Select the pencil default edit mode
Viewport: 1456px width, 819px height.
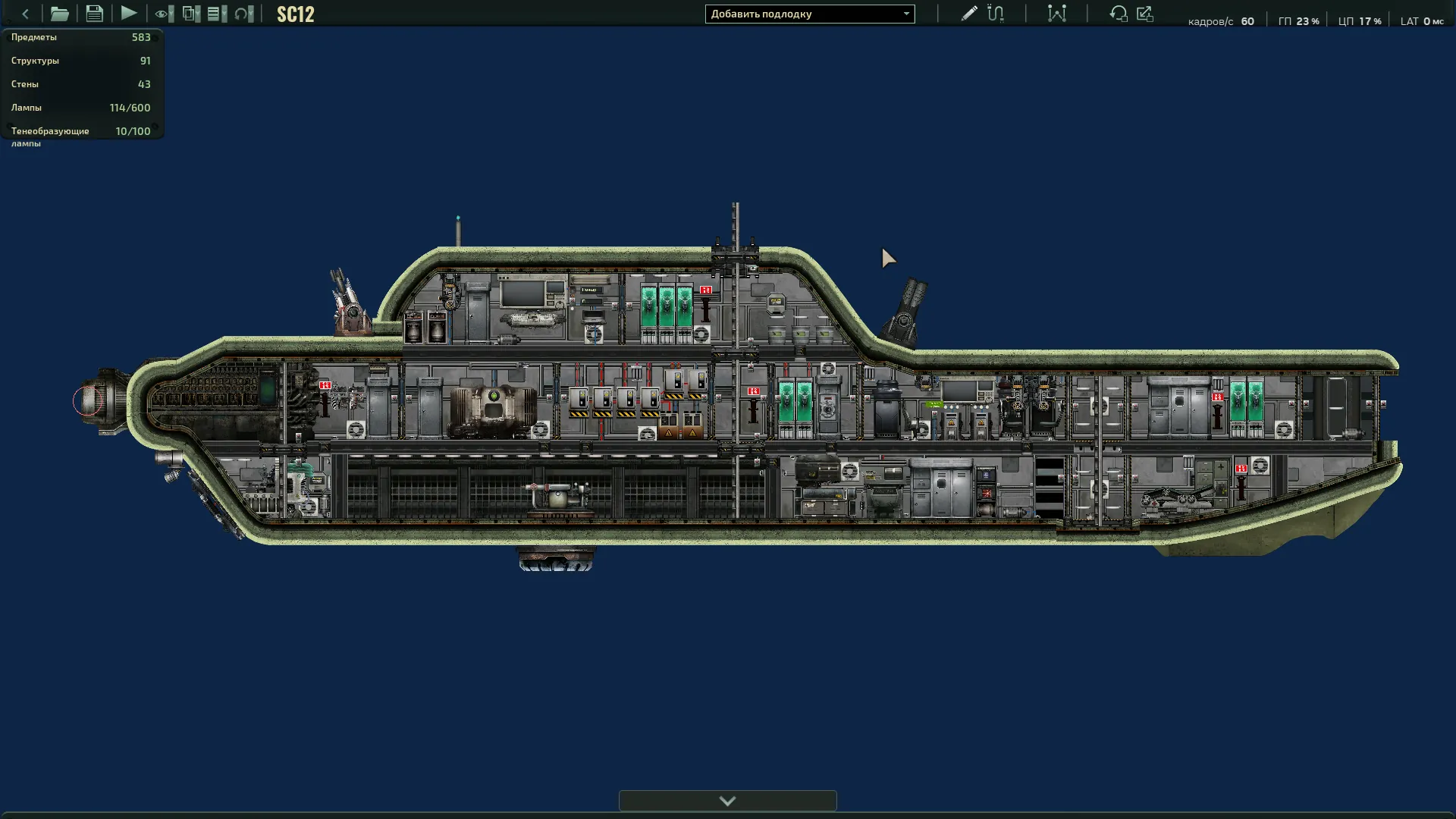968,14
